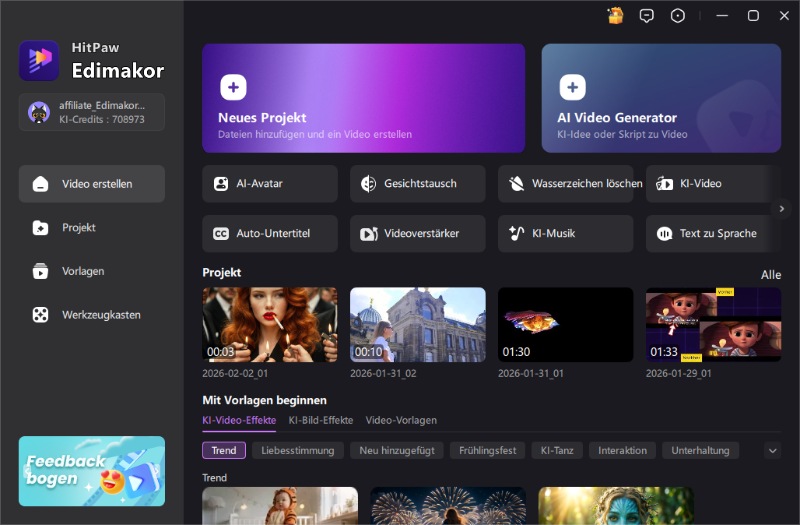Image resolution: width=800 pixels, height=525 pixels.
Task: Open Vorlagen in sidebar
Action: [x=92, y=271]
